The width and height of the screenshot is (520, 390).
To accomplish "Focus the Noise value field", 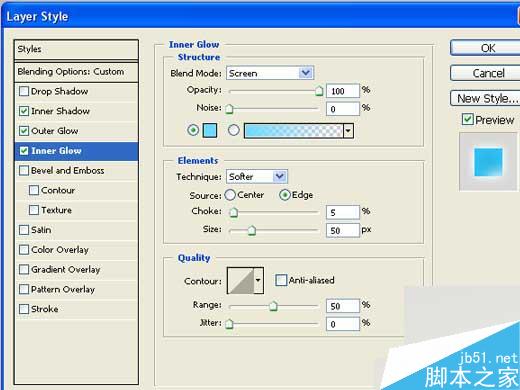I will coord(343,109).
